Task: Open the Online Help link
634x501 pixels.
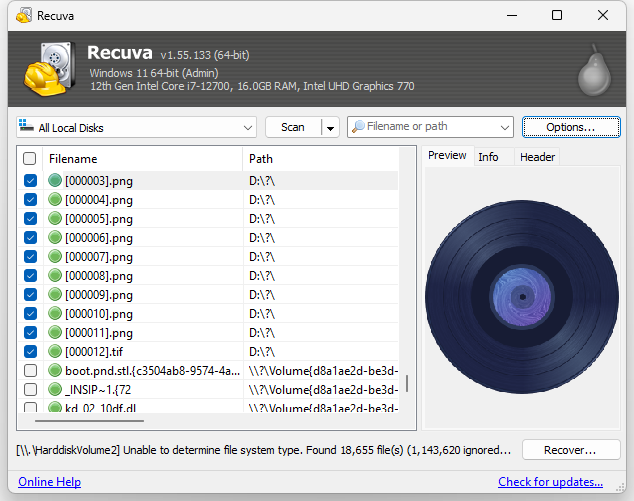Action: [49, 482]
